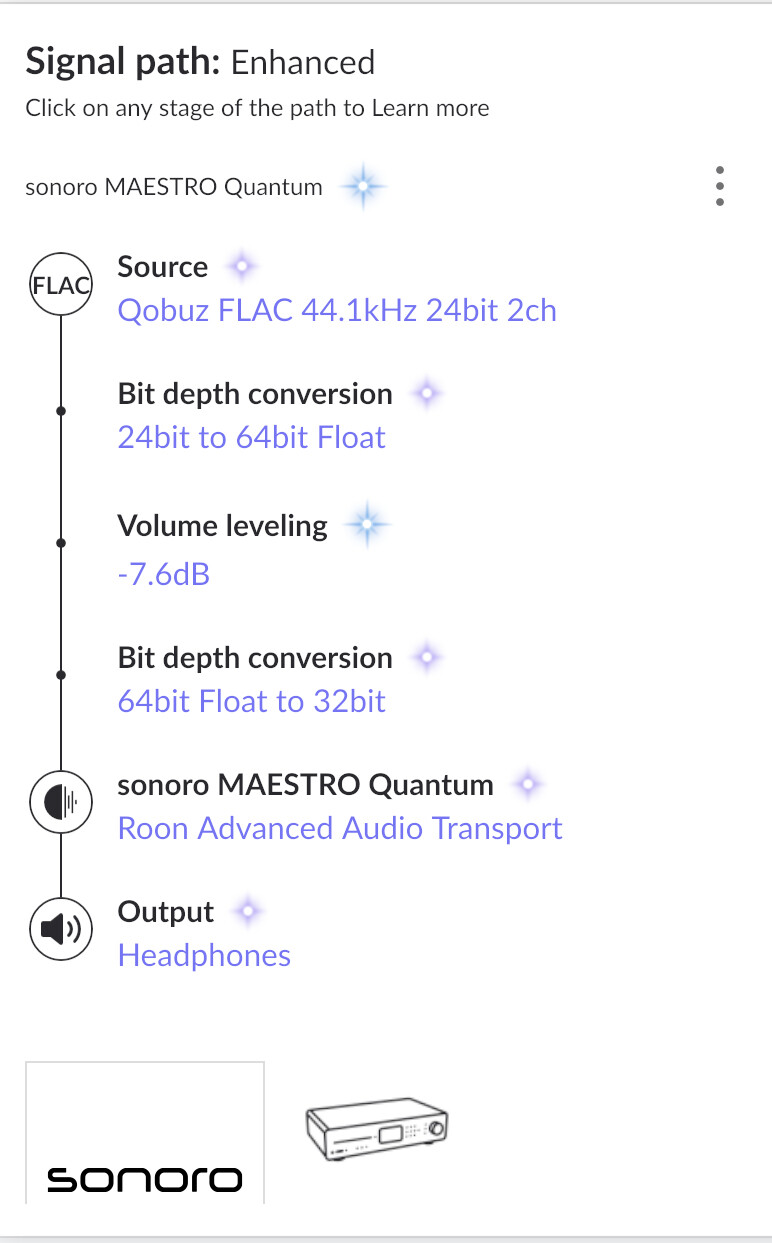The height and width of the screenshot is (1243, 772).
Task: Open the three-dot options menu
Action: pos(719,187)
